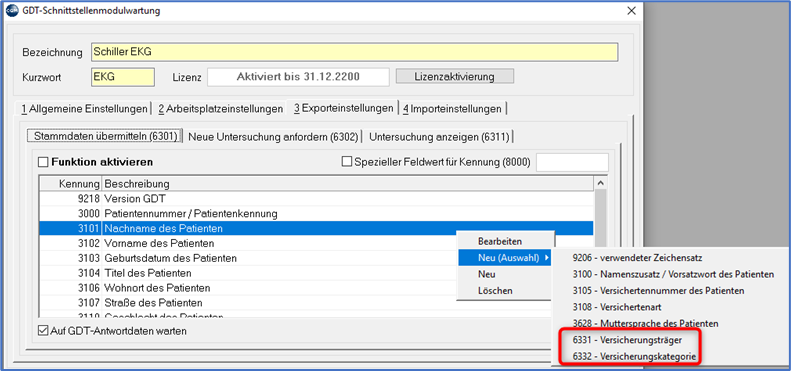
Task: Click the Lizenzaktivierung button
Action: coord(455,77)
